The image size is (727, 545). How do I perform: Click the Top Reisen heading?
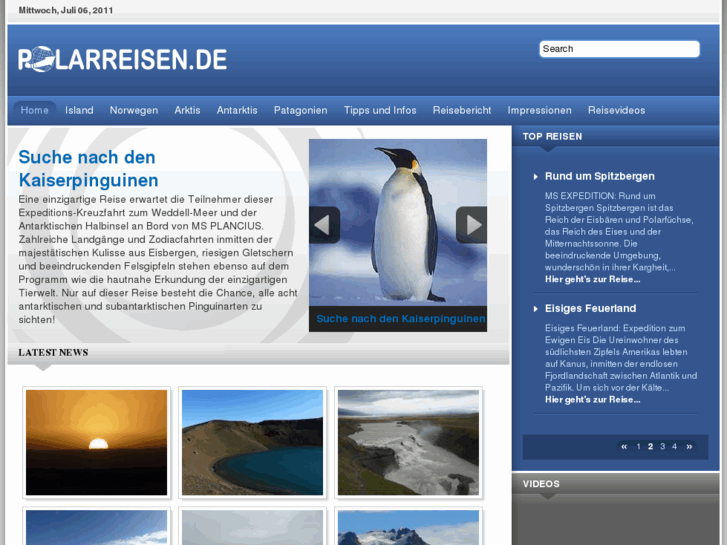point(552,137)
